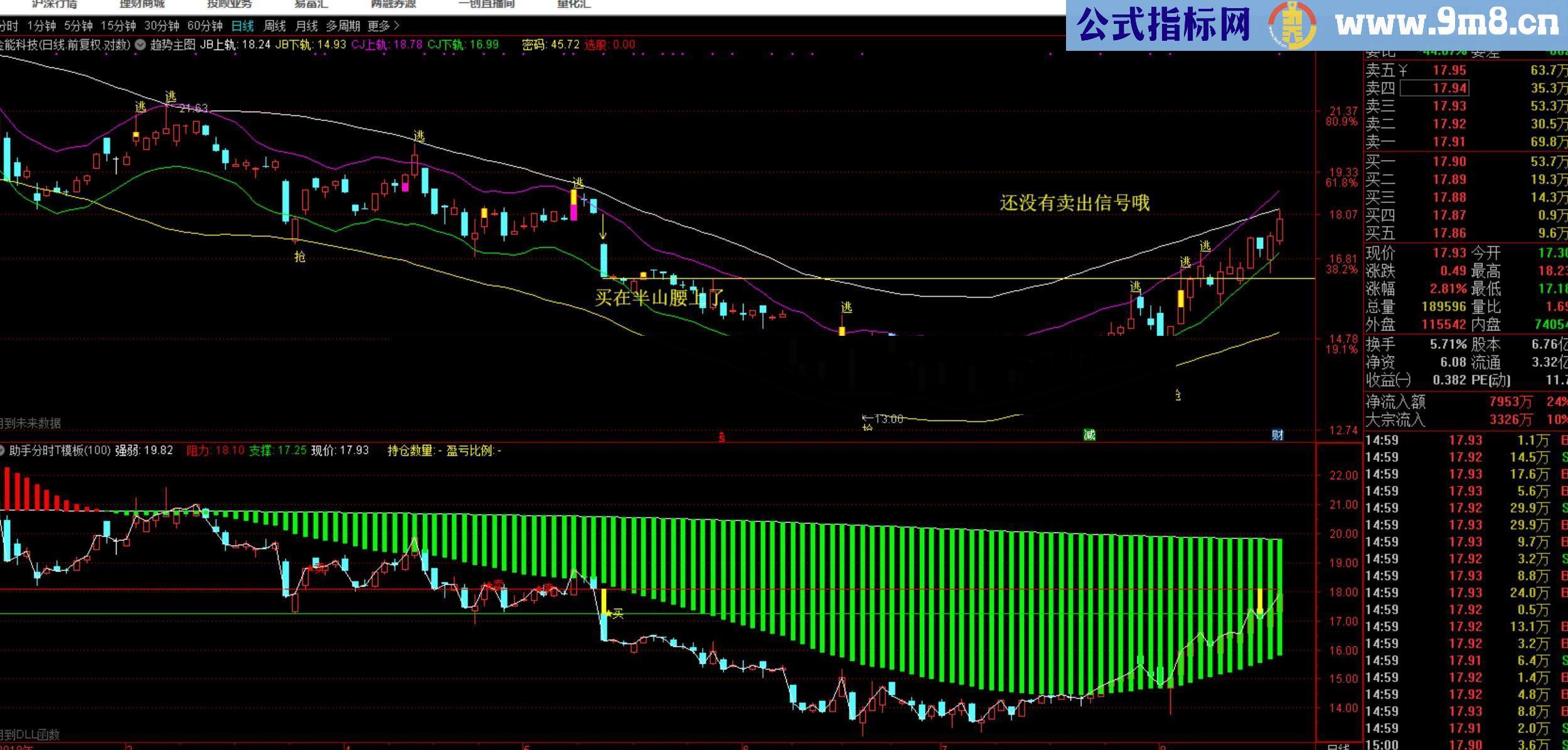1568x750 pixels.
Task: Switch chart to the 15分钟 period
Action: click(118, 26)
